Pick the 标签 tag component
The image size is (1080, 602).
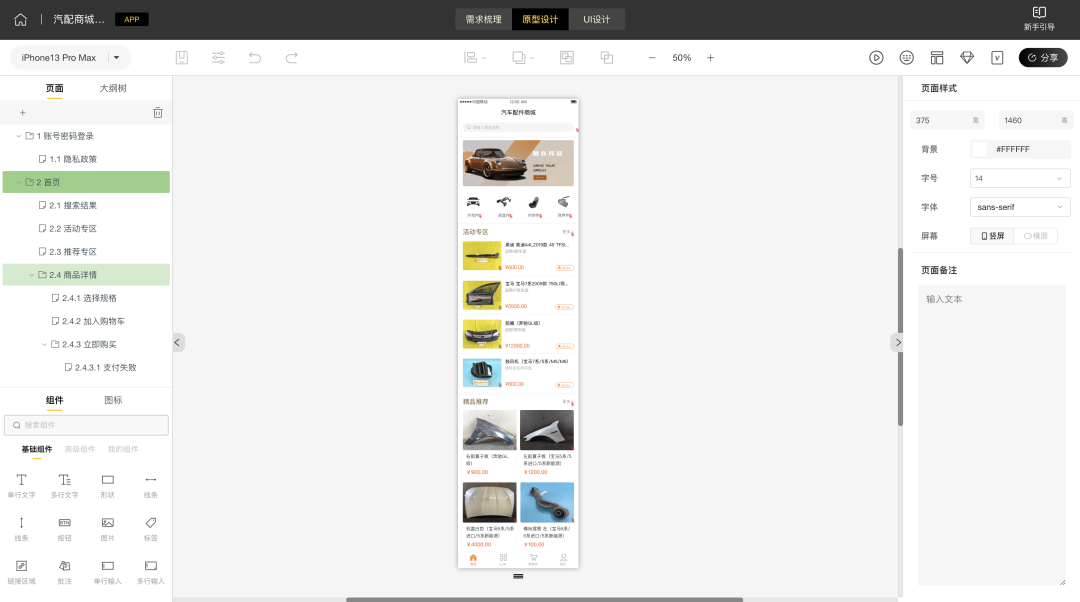click(x=151, y=528)
